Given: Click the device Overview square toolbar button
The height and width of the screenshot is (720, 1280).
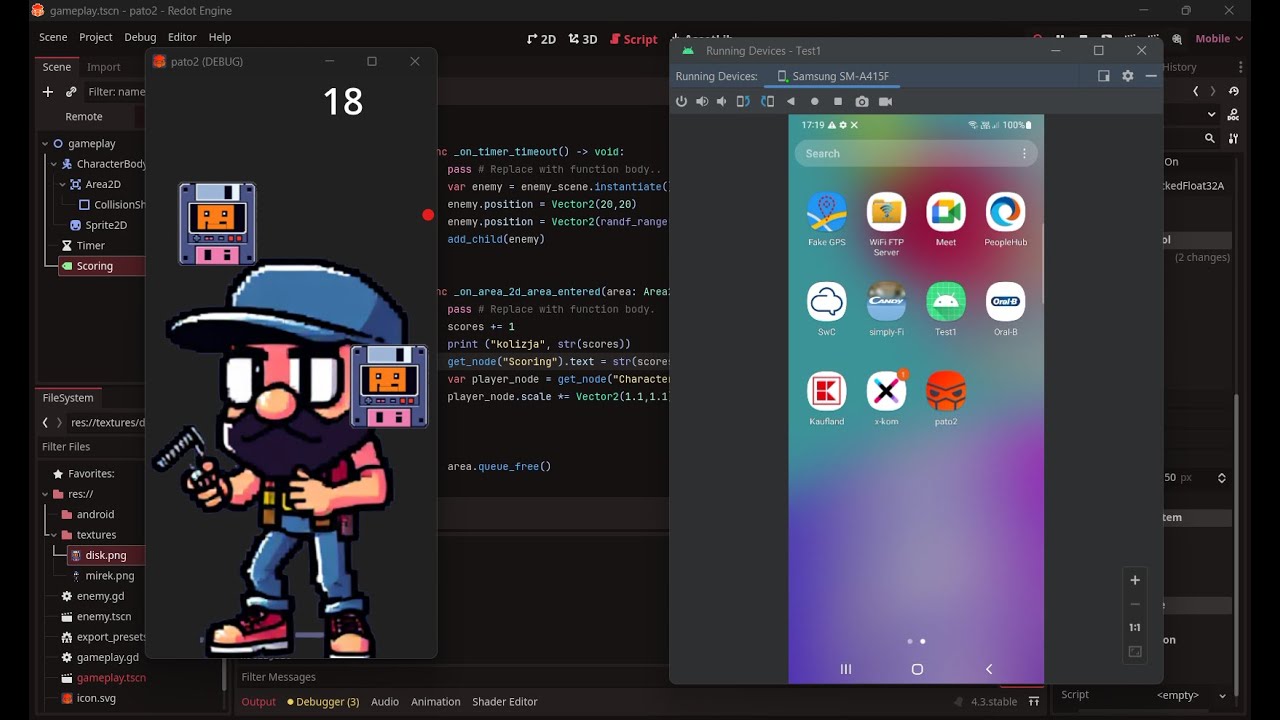Looking at the screenshot, I should coord(838,101).
